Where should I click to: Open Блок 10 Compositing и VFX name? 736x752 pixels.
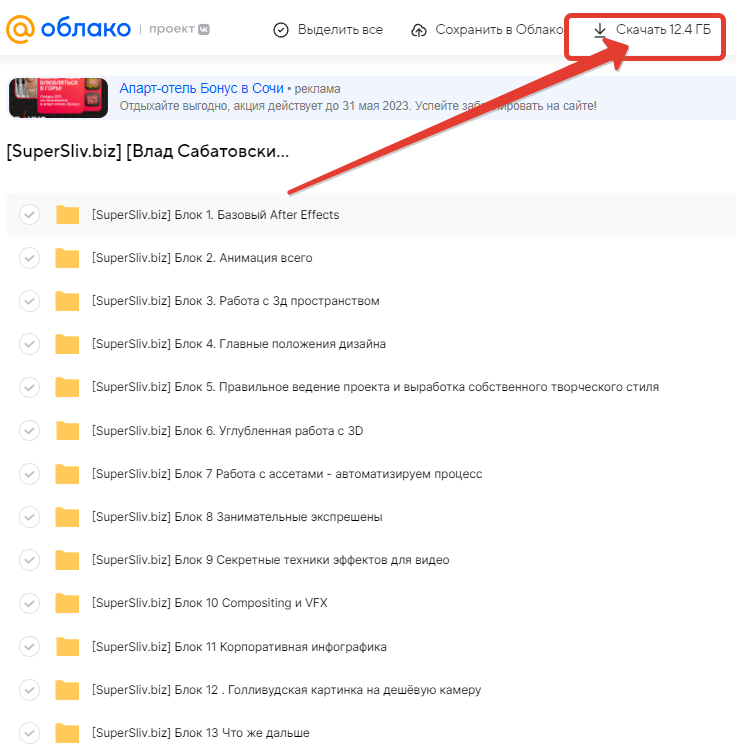point(210,603)
